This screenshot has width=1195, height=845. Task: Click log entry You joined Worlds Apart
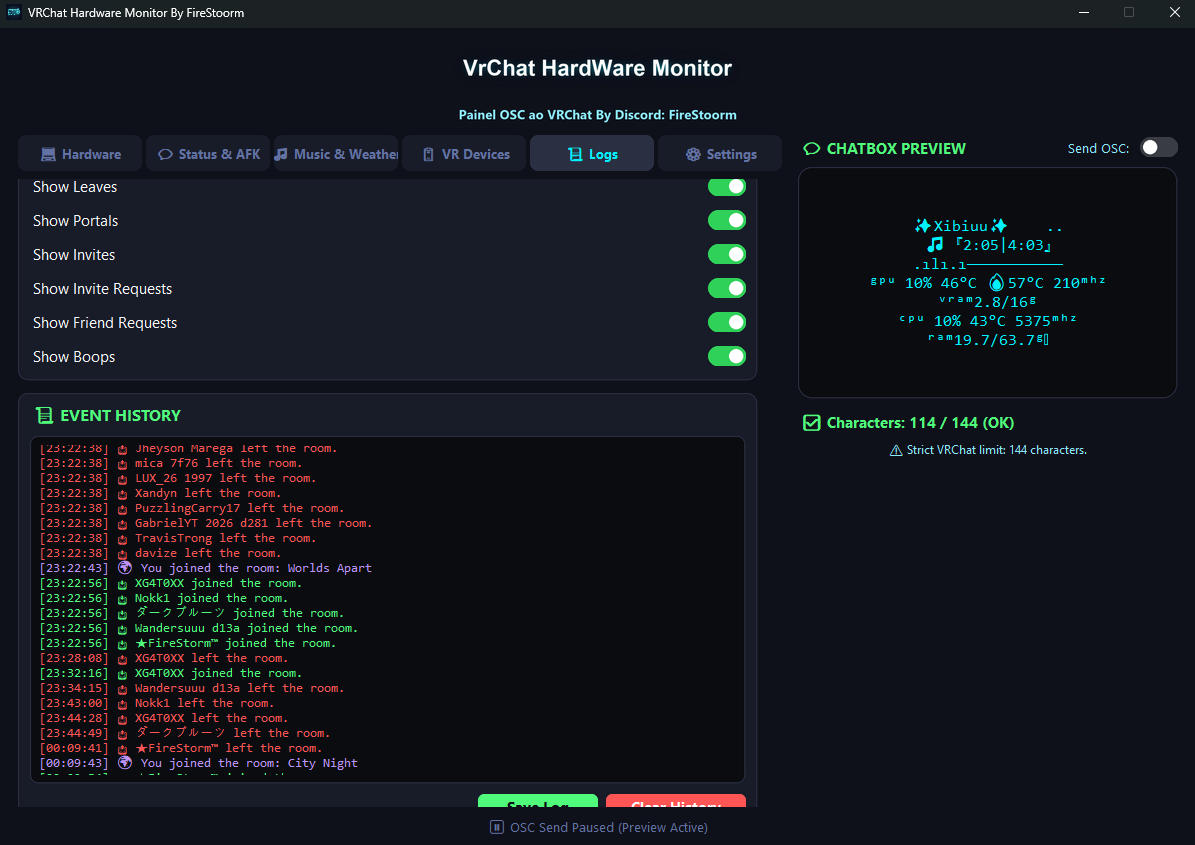click(x=206, y=568)
